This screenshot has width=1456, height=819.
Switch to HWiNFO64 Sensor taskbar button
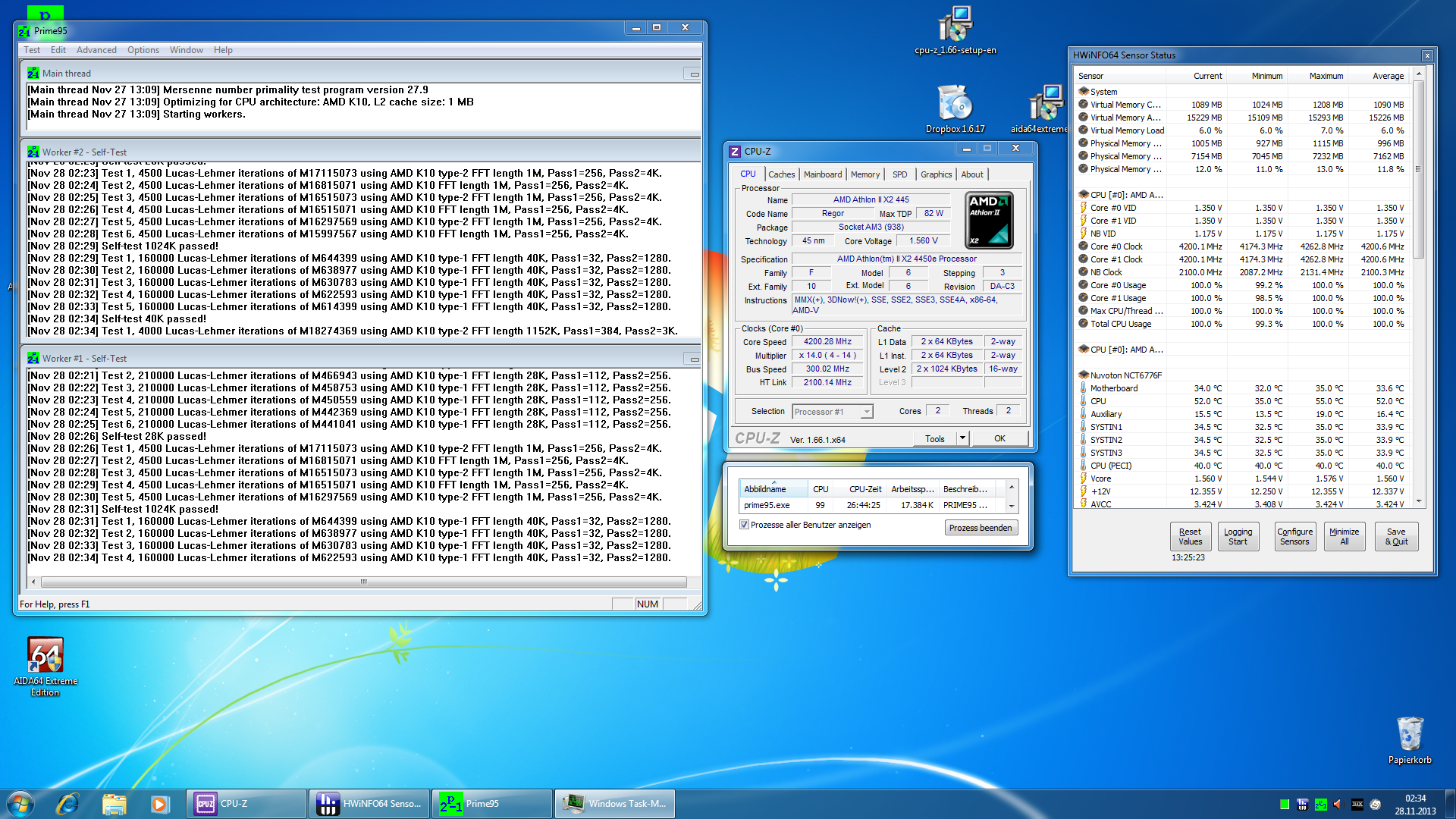(369, 804)
